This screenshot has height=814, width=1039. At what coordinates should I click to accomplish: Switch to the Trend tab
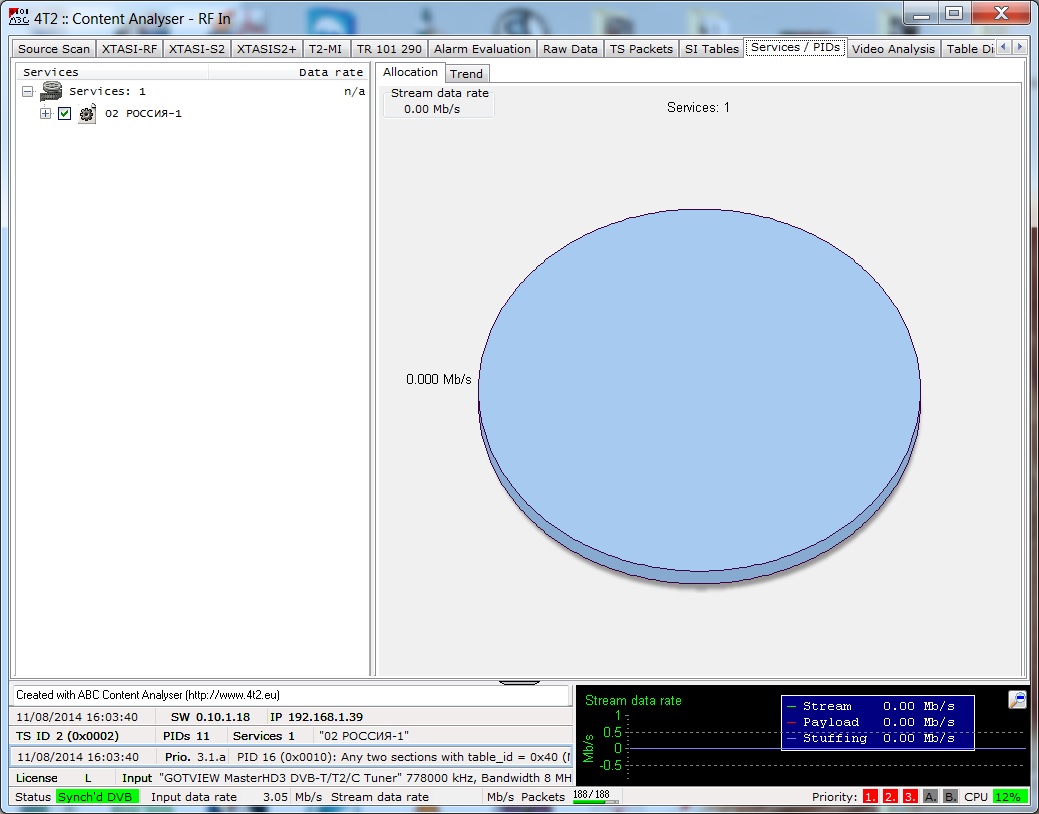pos(466,73)
